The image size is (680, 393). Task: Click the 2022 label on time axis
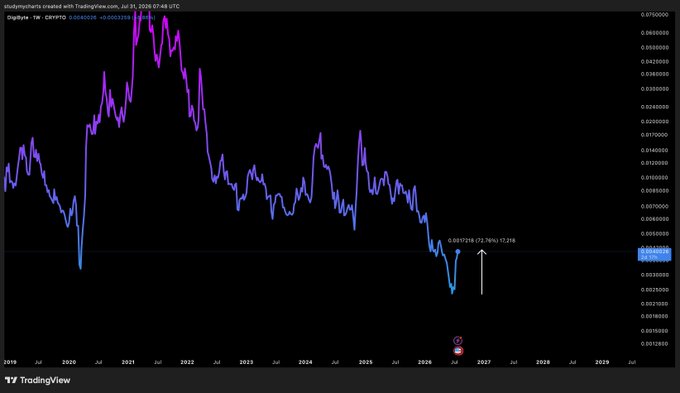(x=187, y=362)
